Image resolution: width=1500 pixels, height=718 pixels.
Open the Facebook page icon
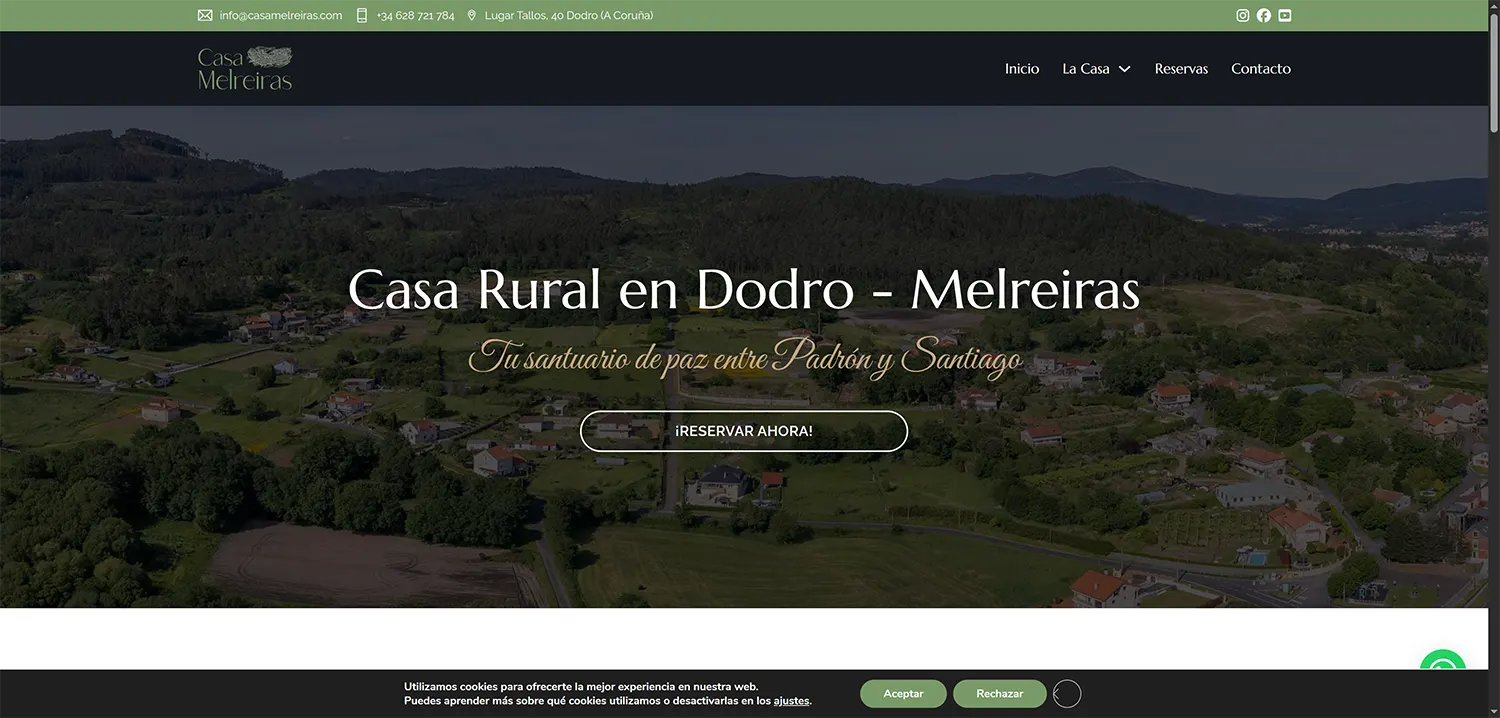click(x=1263, y=15)
